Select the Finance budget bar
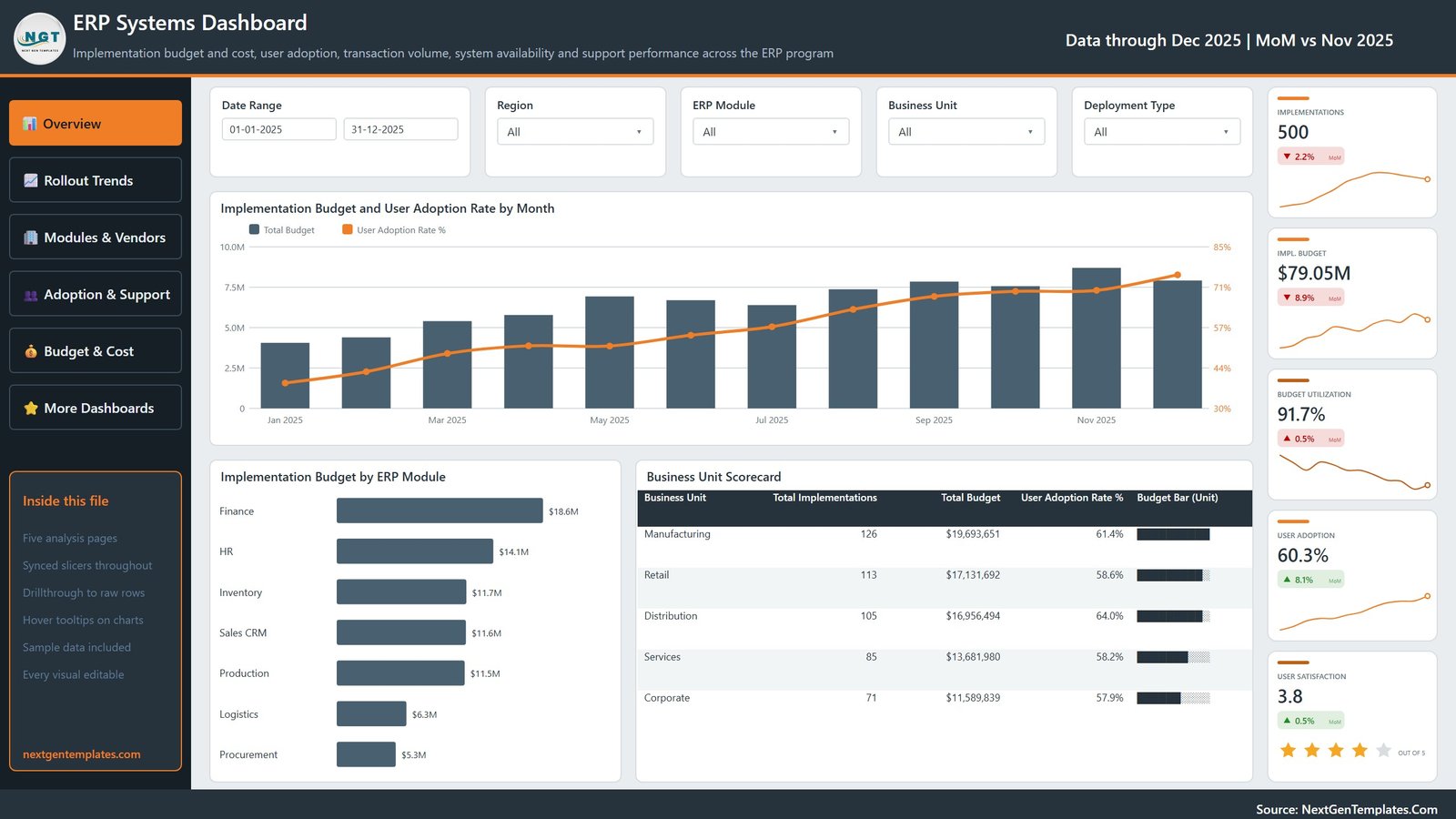Image resolution: width=1456 pixels, height=819 pixels. pos(440,511)
